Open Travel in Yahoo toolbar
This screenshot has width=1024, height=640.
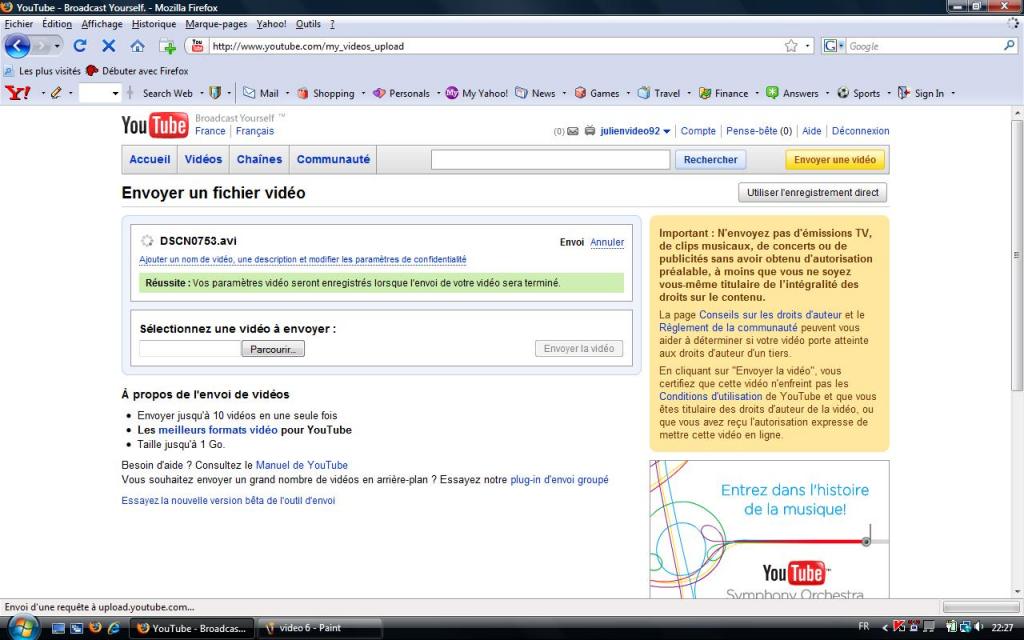point(659,93)
